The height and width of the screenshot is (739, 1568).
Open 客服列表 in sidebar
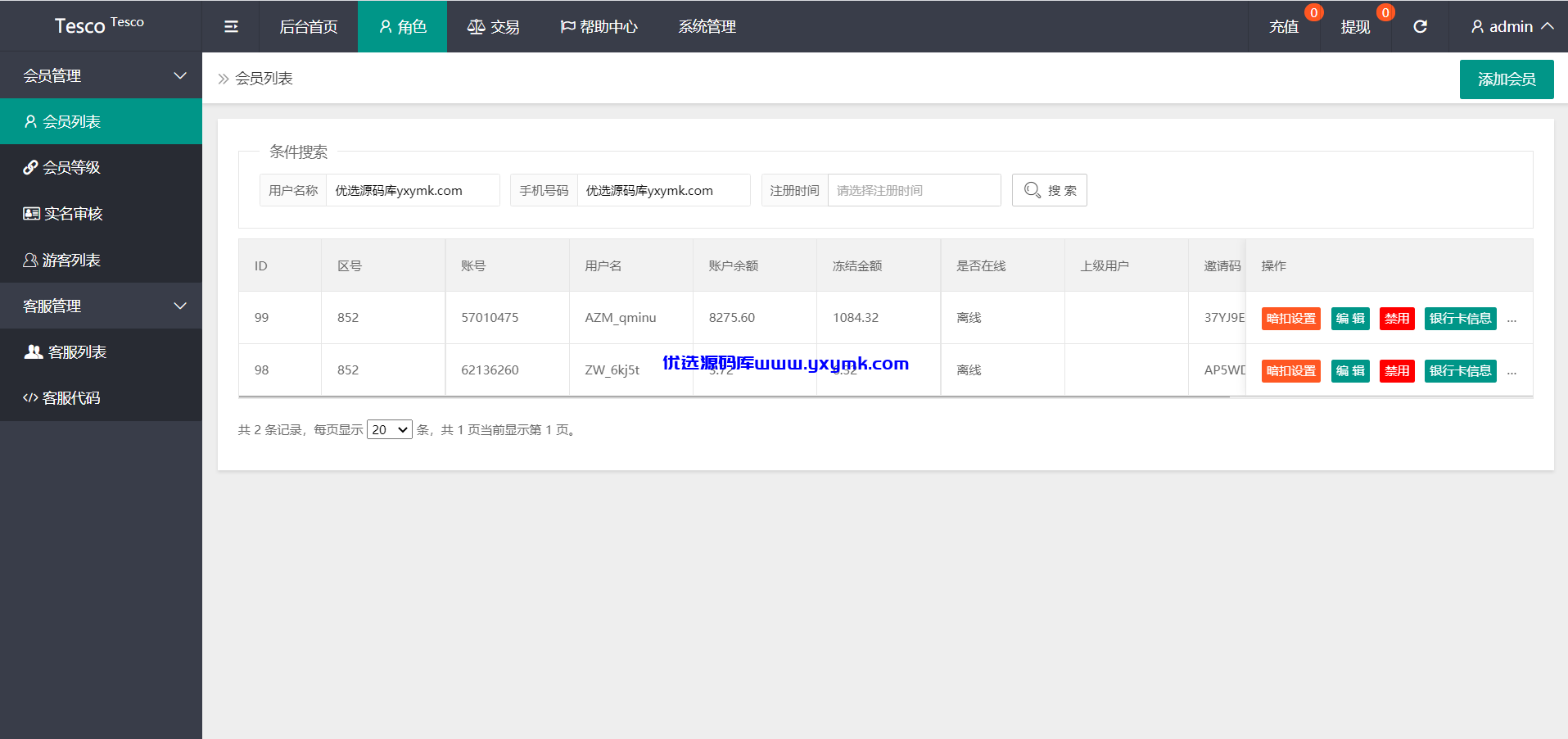(x=101, y=351)
